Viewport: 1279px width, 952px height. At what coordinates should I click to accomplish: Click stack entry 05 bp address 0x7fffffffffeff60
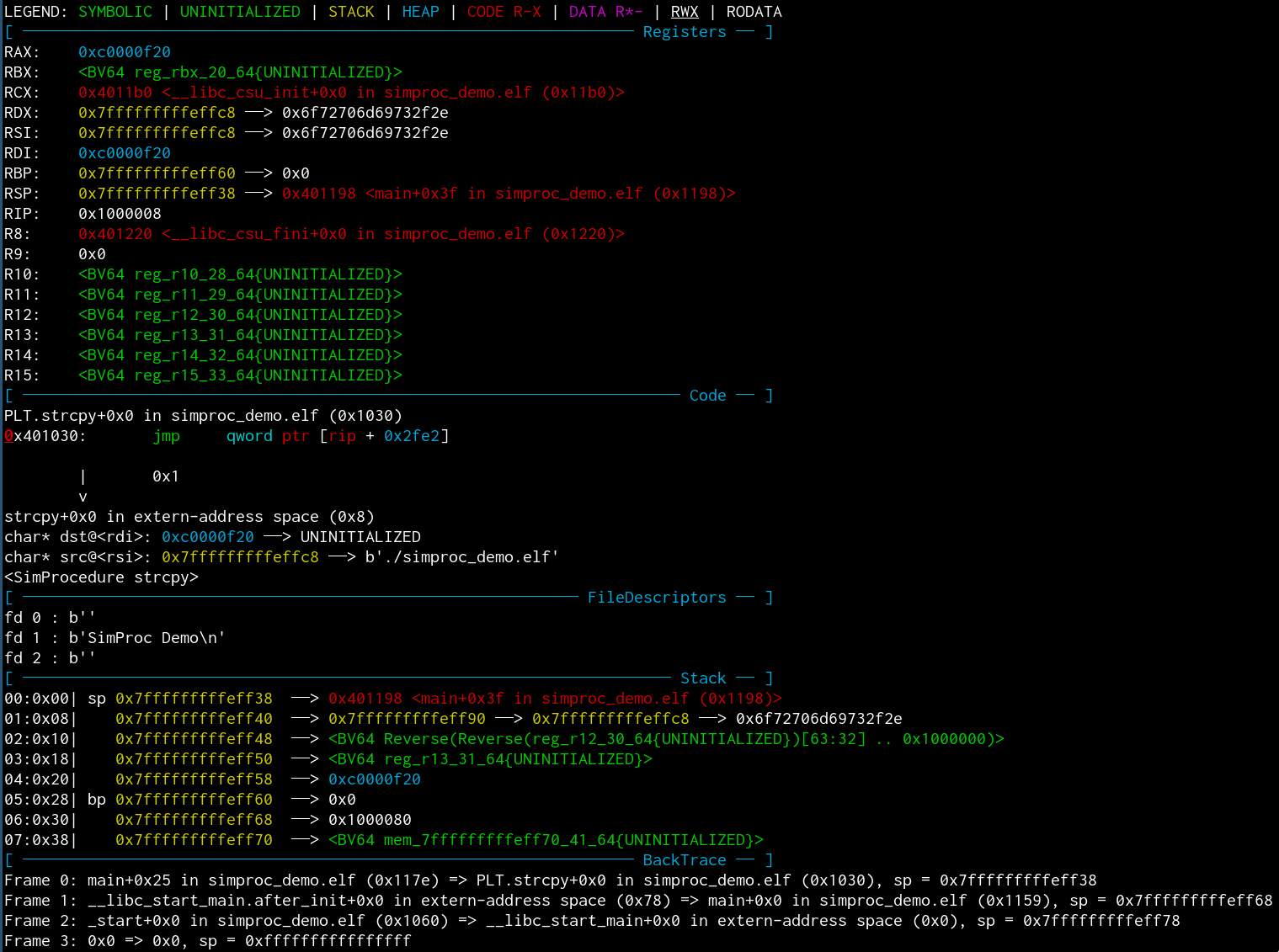click(x=194, y=800)
